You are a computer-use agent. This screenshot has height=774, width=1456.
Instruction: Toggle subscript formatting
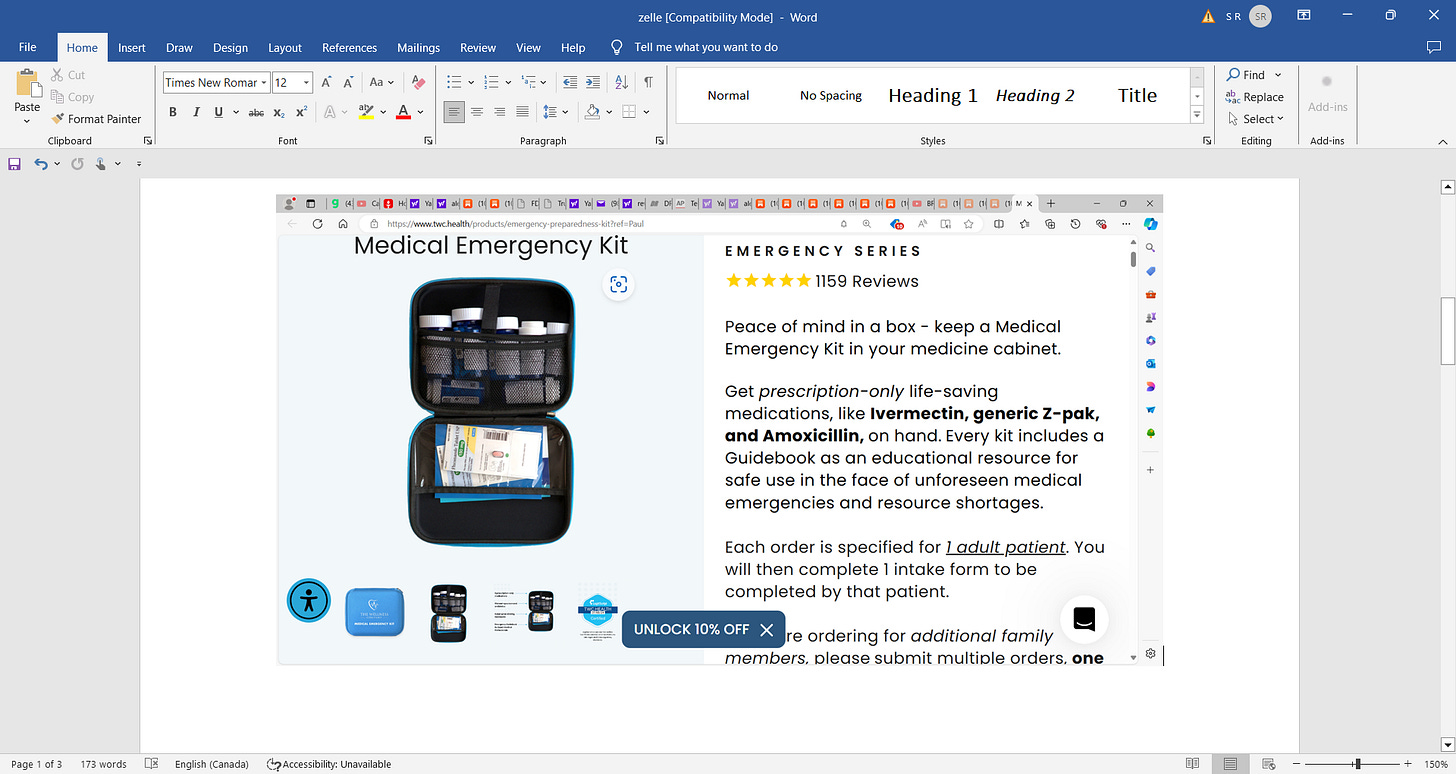pos(279,112)
